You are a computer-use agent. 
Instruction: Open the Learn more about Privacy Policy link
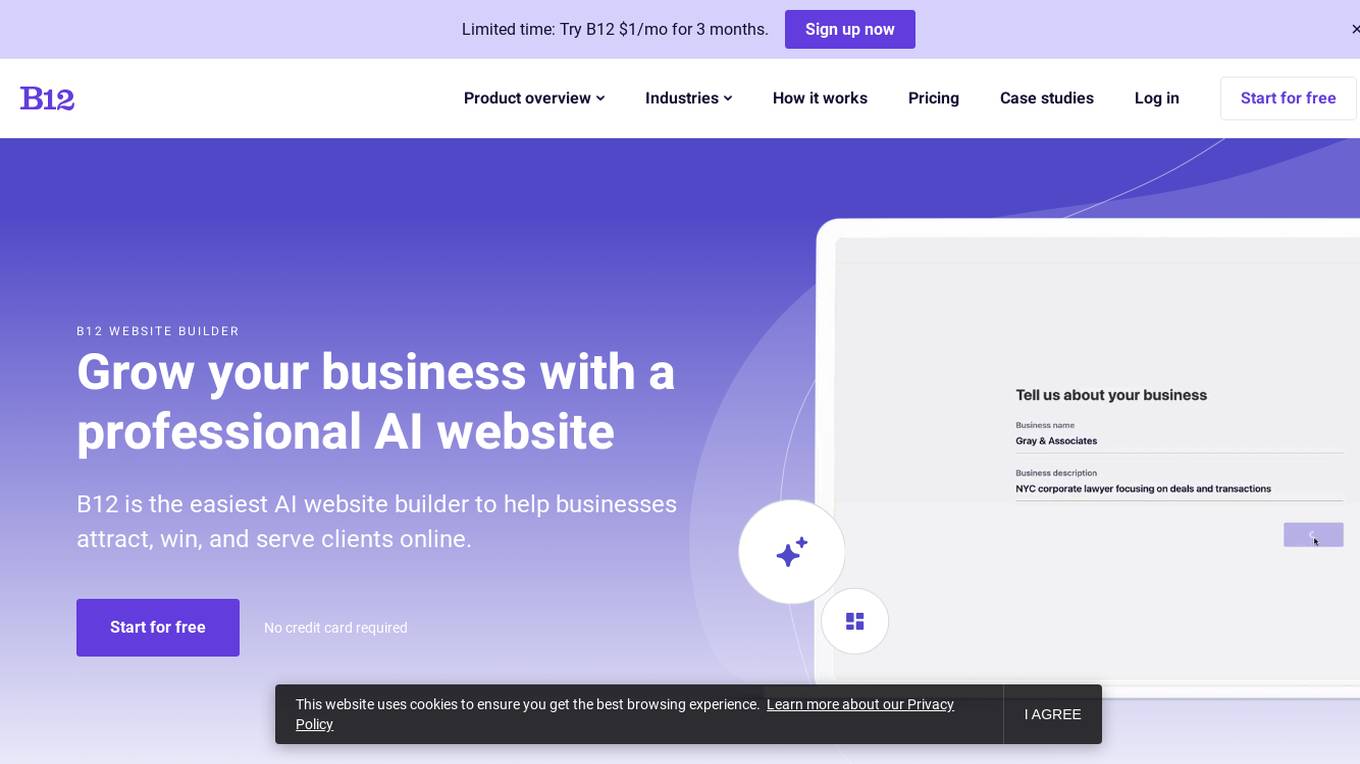point(625,714)
